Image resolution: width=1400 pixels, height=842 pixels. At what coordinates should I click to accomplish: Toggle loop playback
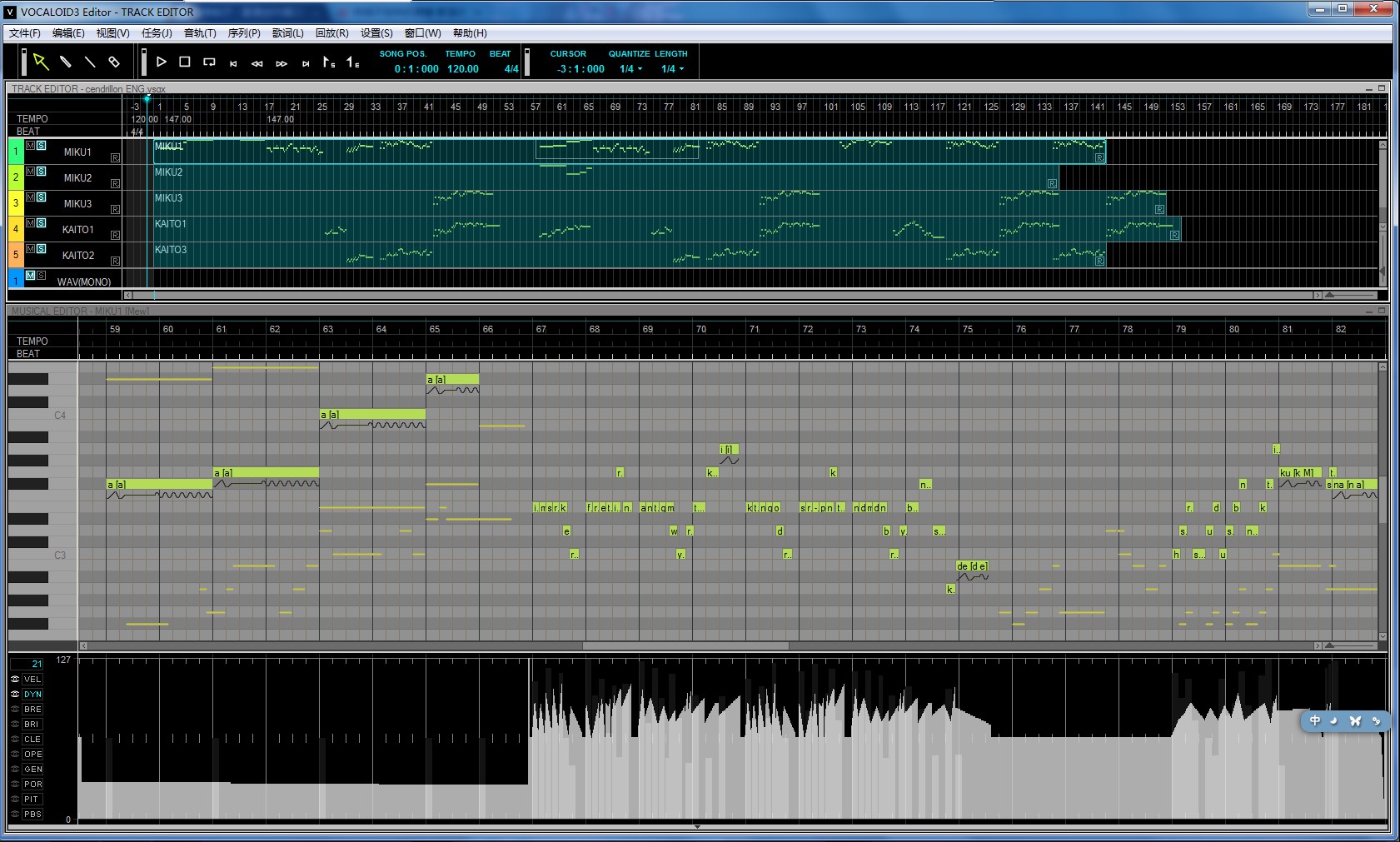point(209,62)
